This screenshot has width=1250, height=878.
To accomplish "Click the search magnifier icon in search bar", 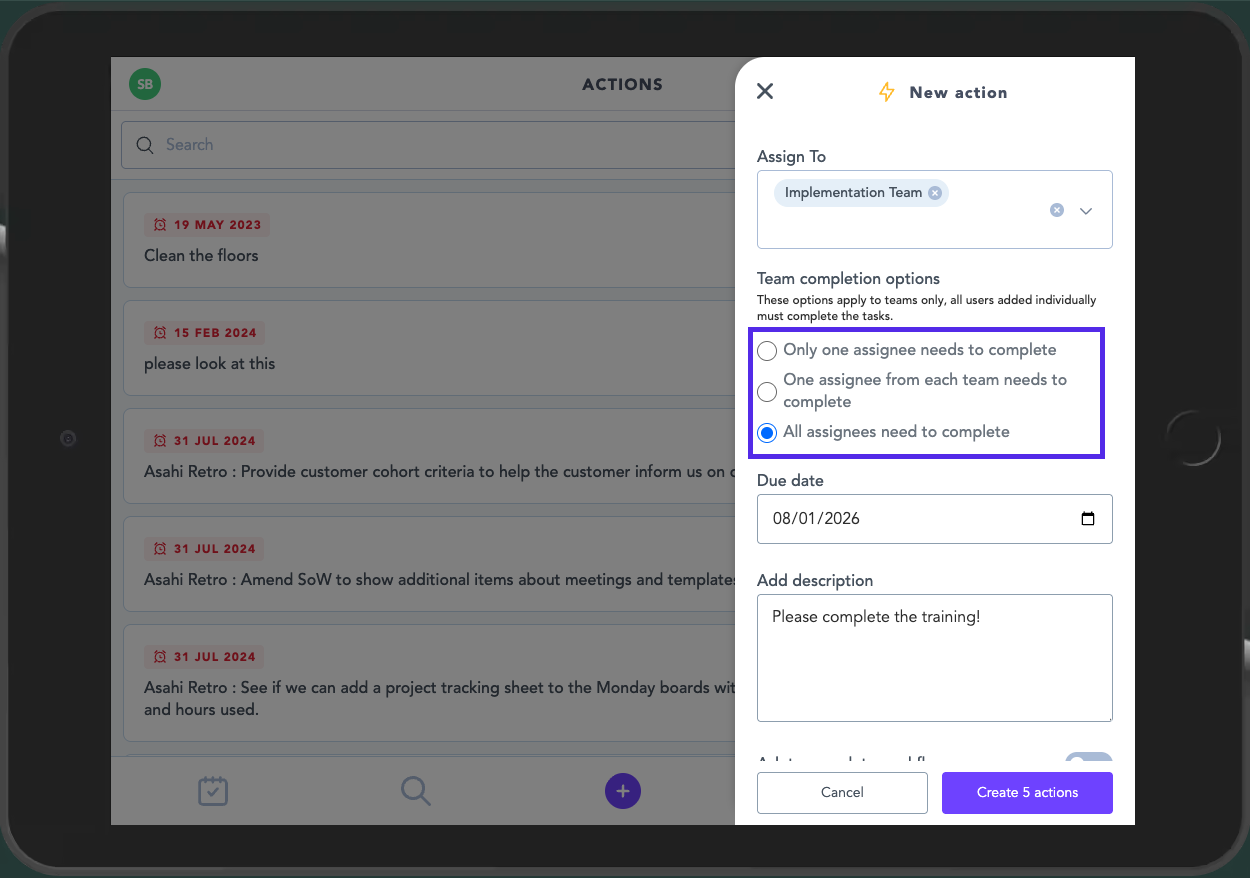I will 145,145.
